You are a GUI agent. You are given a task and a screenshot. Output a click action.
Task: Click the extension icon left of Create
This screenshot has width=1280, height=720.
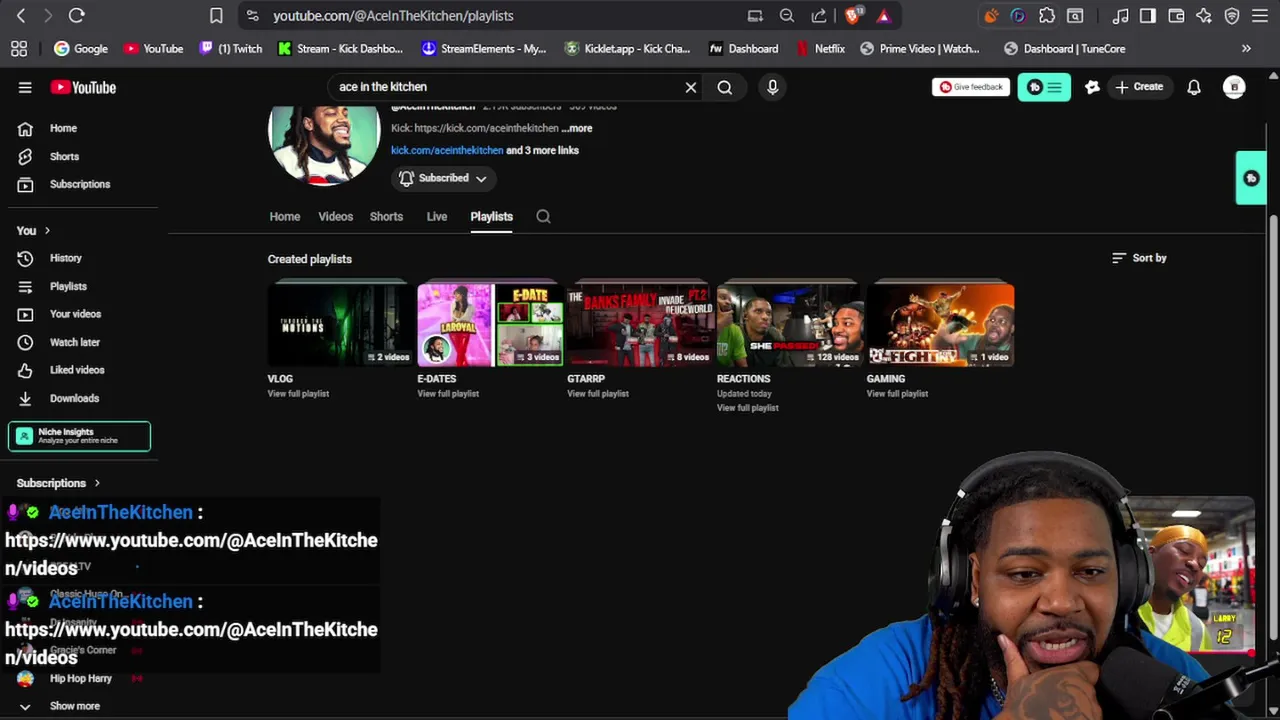[1092, 87]
